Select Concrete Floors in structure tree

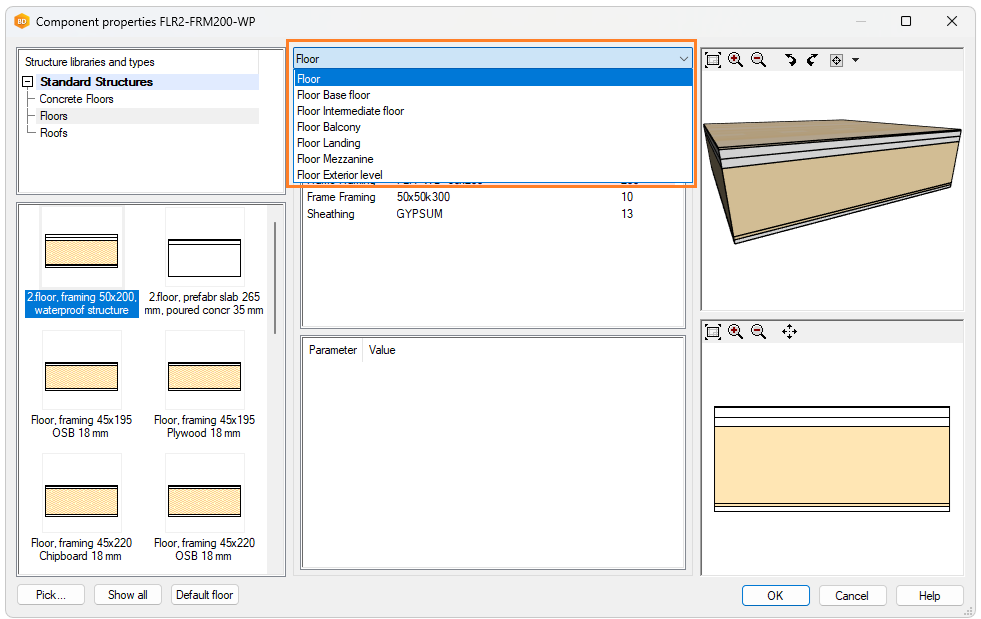tap(76, 99)
